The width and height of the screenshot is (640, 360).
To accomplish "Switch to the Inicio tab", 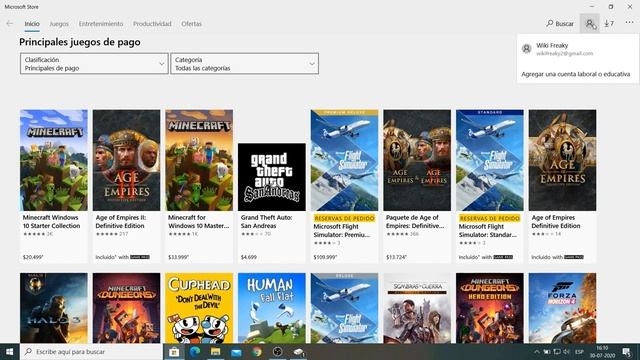I will (32, 24).
